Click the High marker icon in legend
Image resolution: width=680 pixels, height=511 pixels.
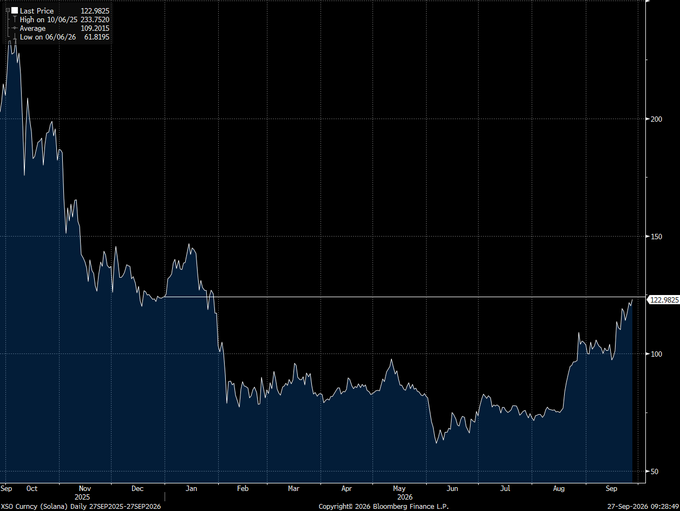[15, 20]
